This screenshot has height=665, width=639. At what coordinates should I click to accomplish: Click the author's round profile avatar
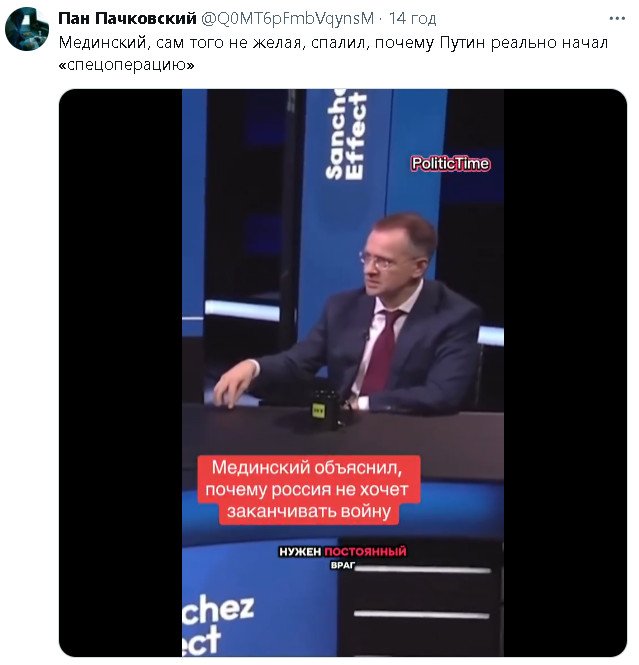coord(27,29)
